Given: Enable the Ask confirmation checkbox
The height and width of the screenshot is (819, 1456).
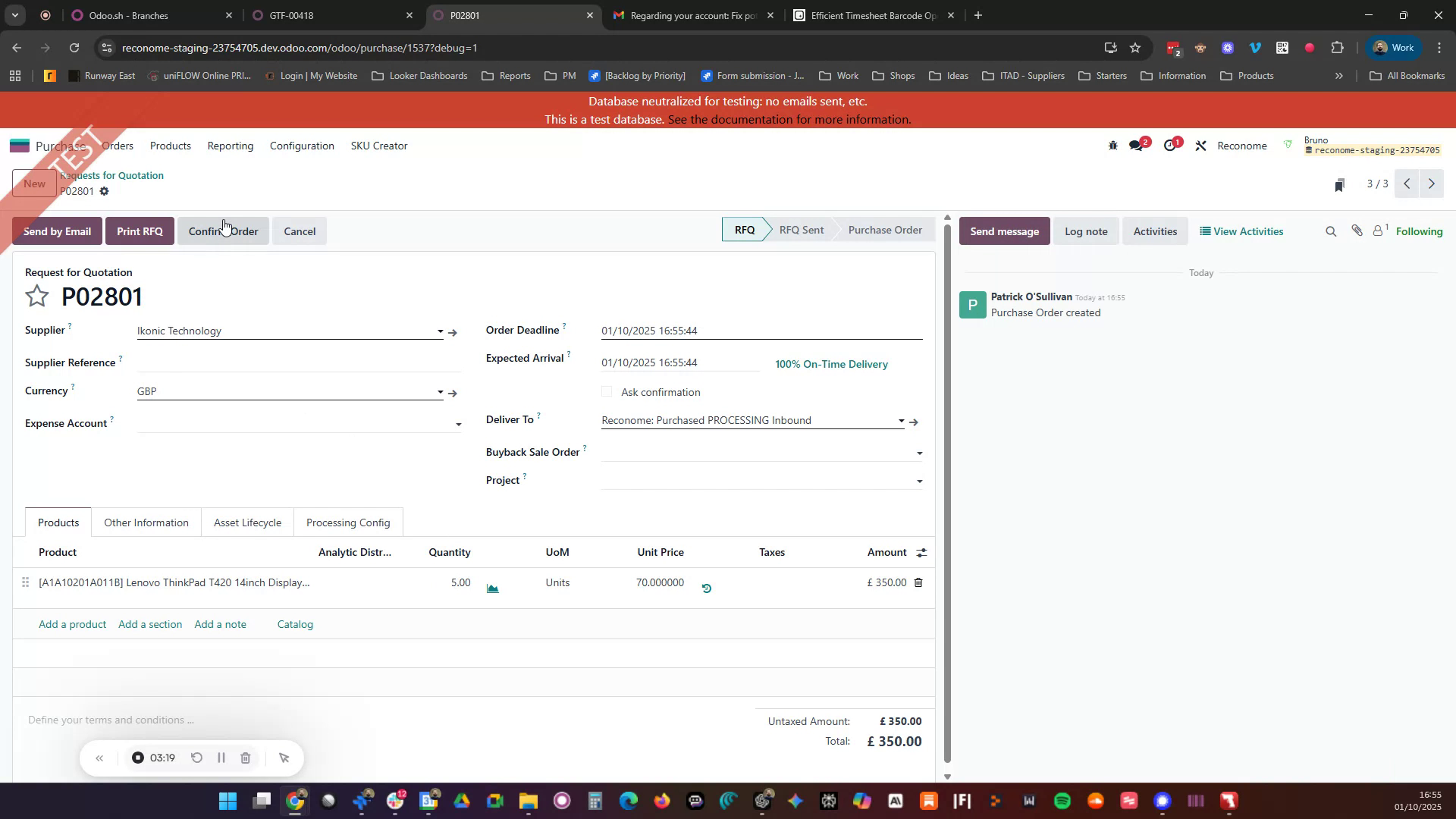Looking at the screenshot, I should pos(607,391).
